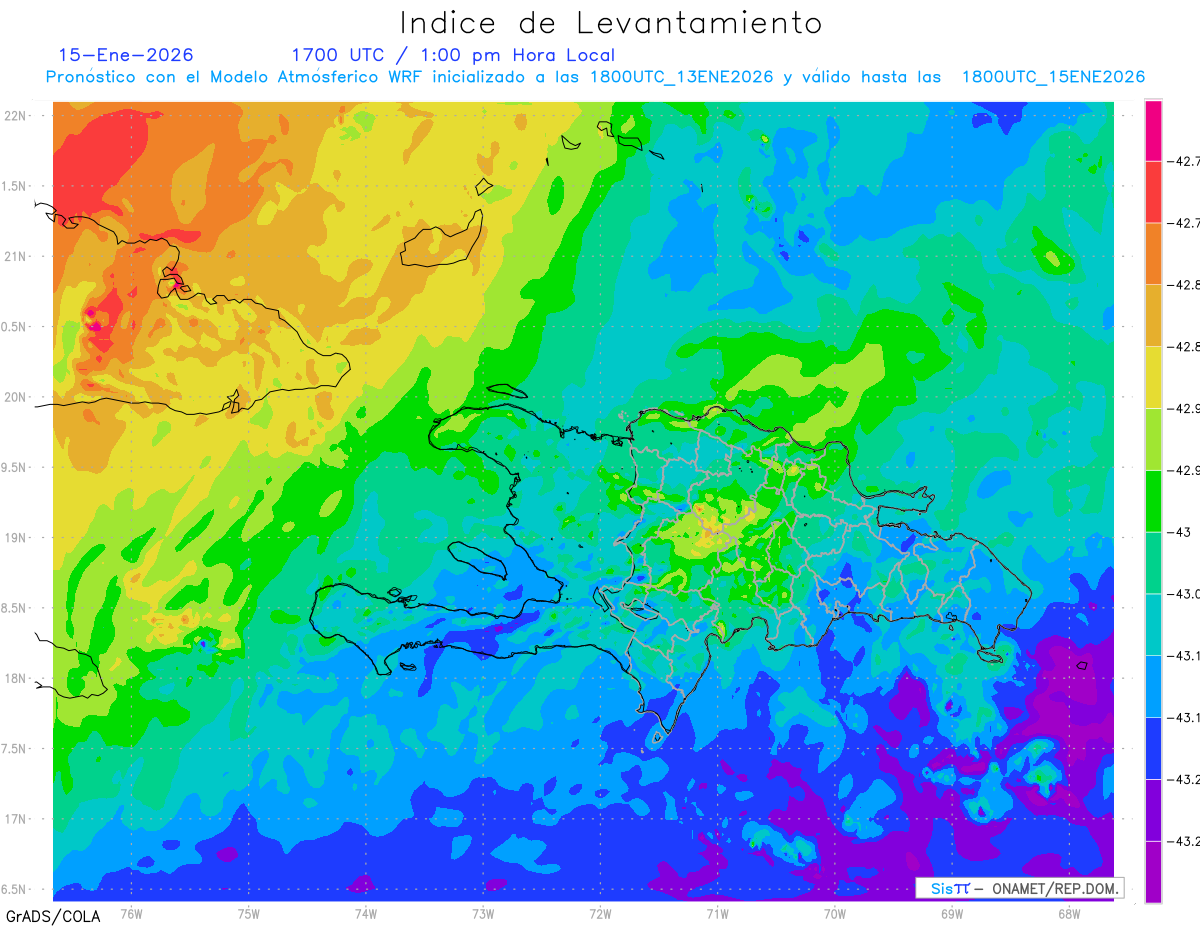
Task: Click the '19N' latitude label
Action: pyautogui.click(x=16, y=537)
